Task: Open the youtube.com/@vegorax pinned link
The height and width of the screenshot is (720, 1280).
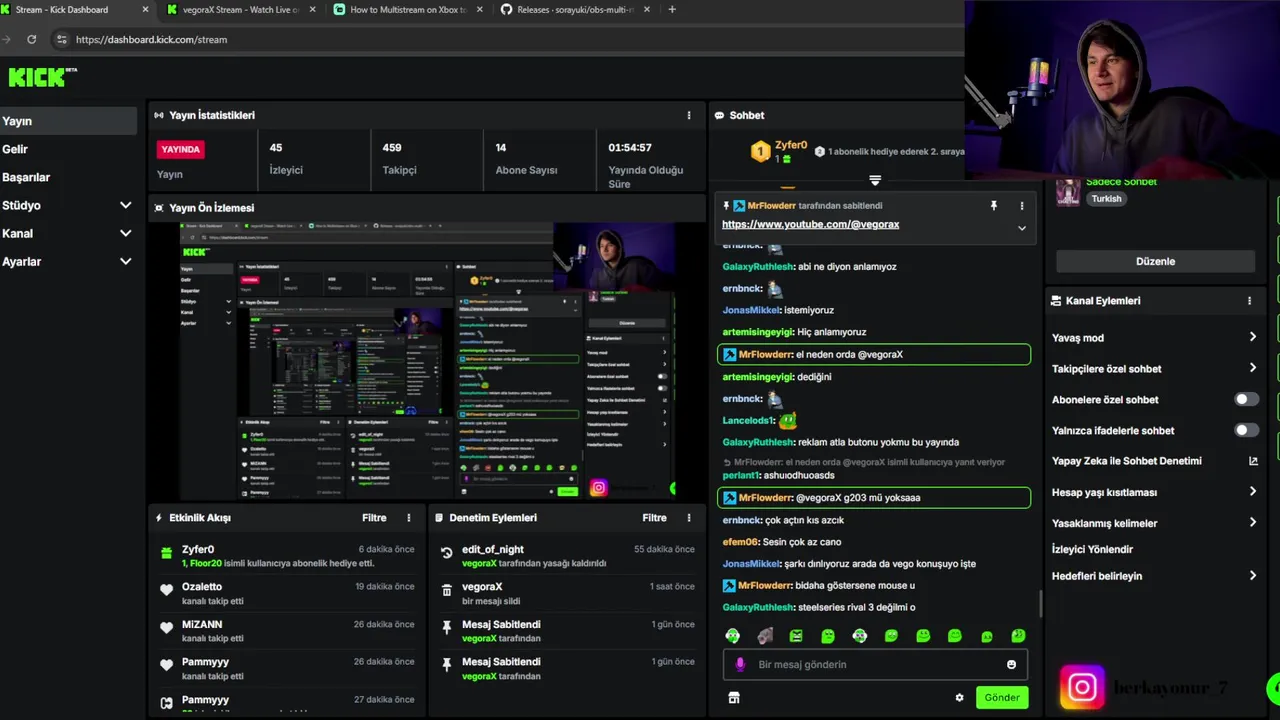Action: coord(810,224)
